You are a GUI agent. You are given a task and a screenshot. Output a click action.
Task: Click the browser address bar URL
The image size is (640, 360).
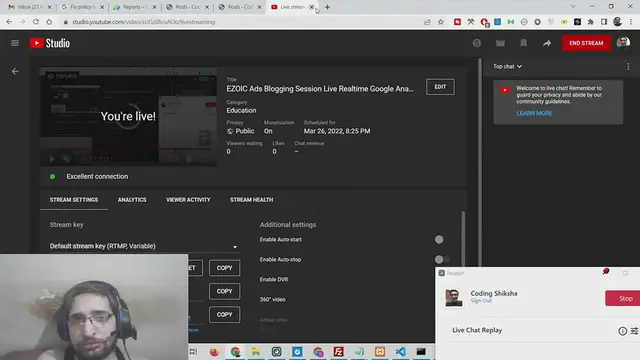coord(144,22)
